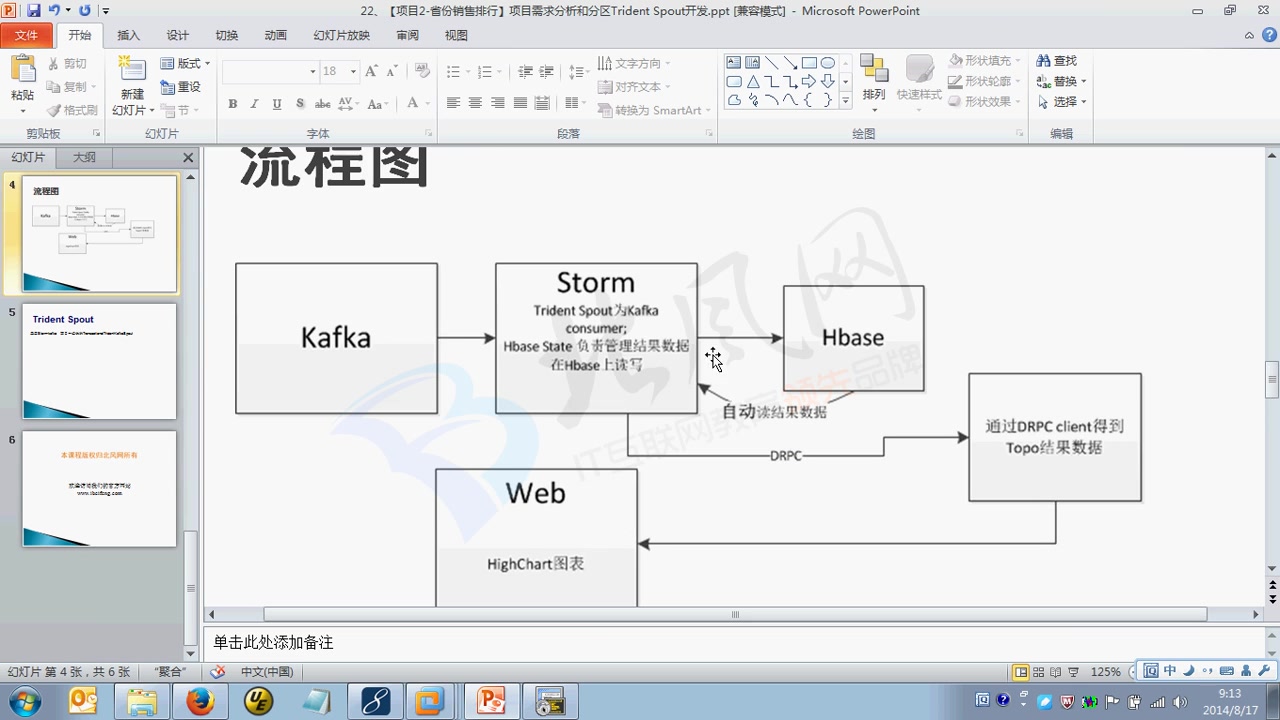1280x720 pixels.
Task: Toggle align text right
Action: coord(497,103)
